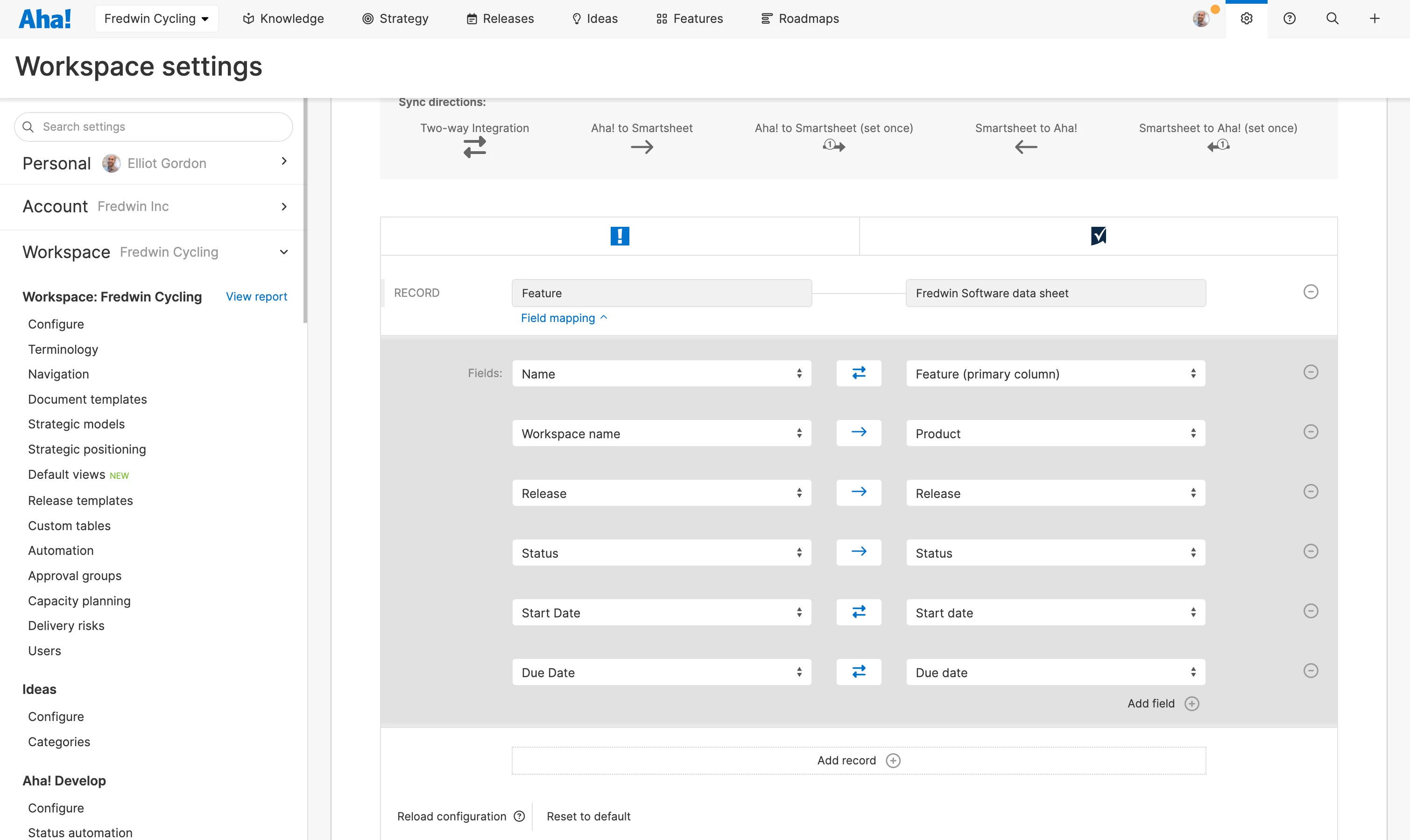1410x840 pixels.
Task: Toggle sync direction for Status field
Action: click(859, 552)
